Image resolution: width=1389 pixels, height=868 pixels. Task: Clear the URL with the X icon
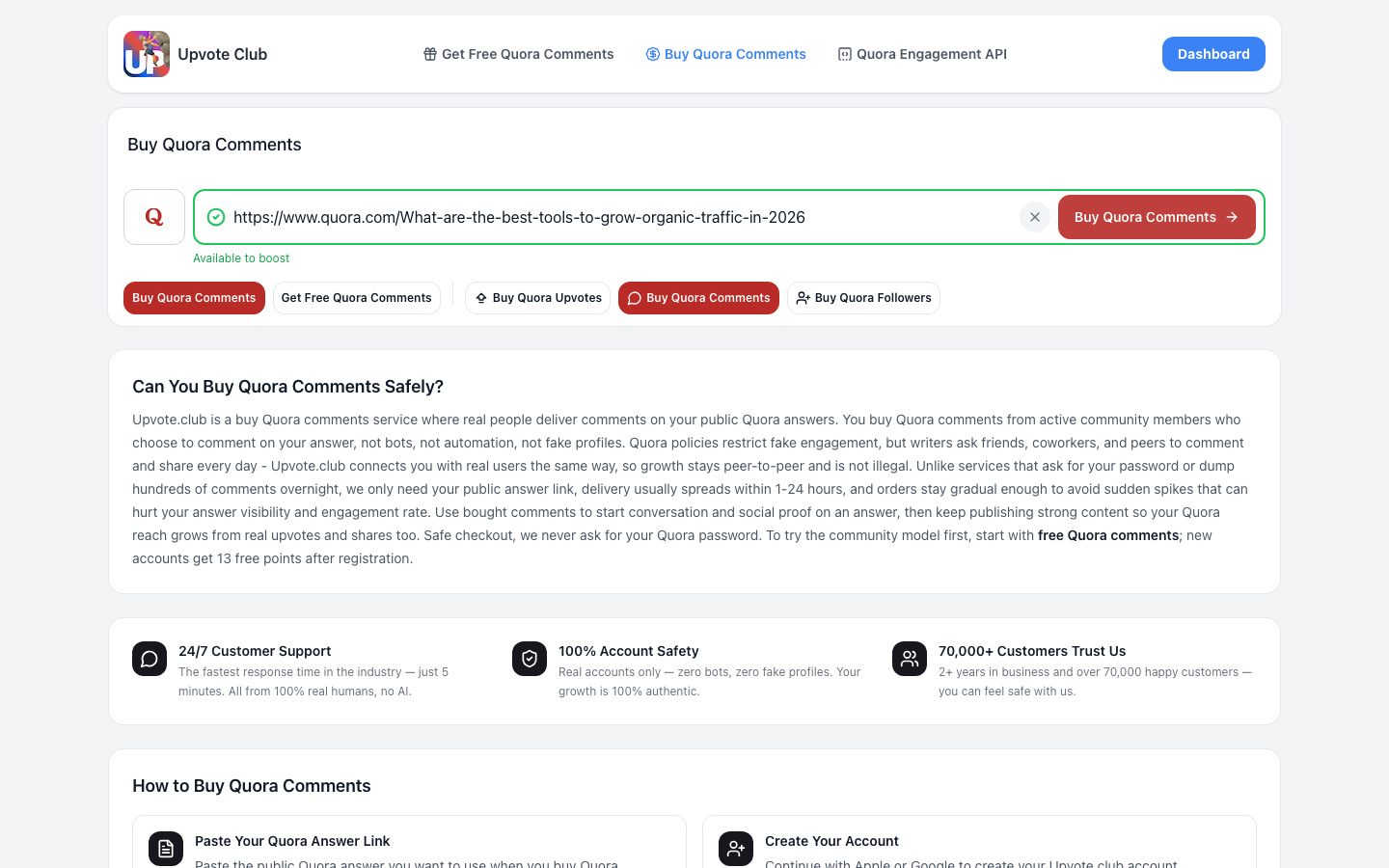(x=1035, y=217)
